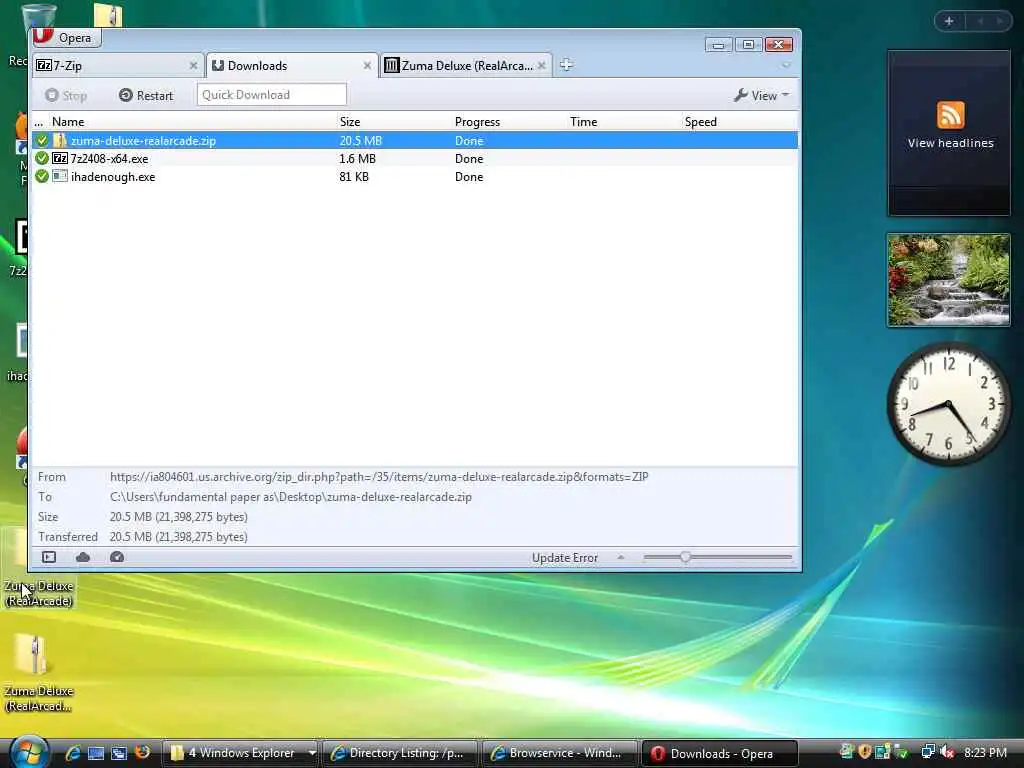This screenshot has height=768, width=1024.
Task: Click the 1.6 MB size cell
Action: pyautogui.click(x=357, y=159)
